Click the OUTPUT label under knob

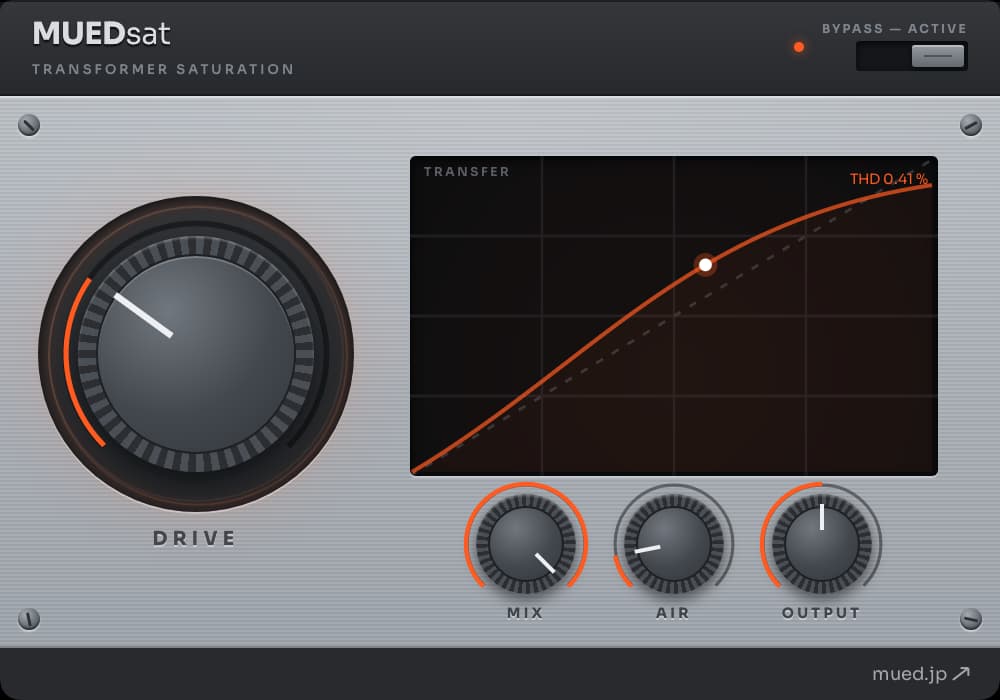pos(821,613)
